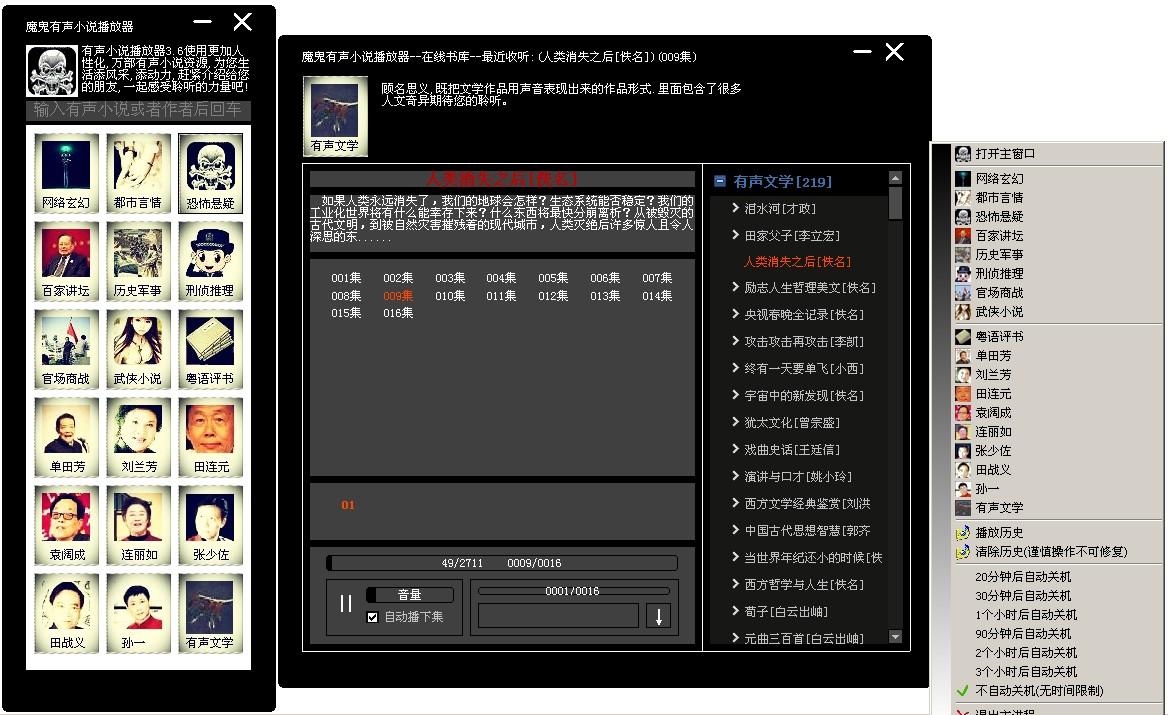Screen dimensions: 1168x715
Task: Open the 粤语评书 category thumbnail
Action: click(210, 349)
